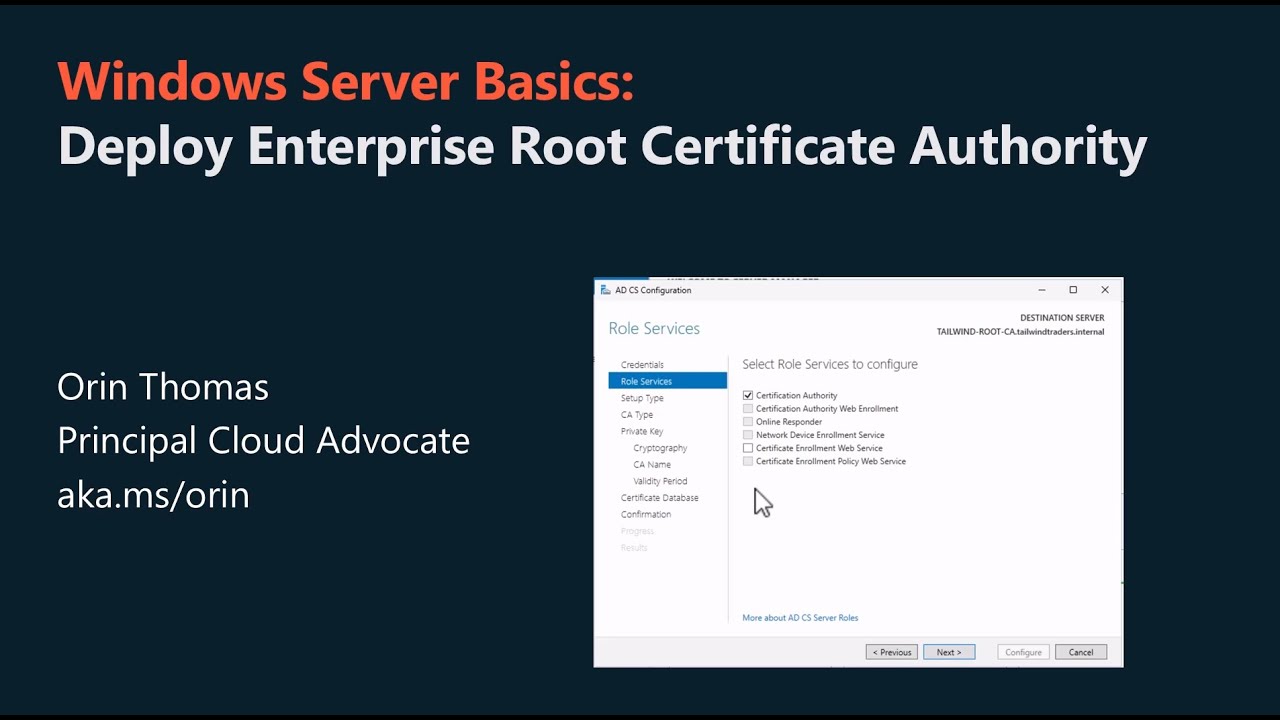Click the Orin Thomas name
This screenshot has width=1280, height=720.
[x=163, y=387]
